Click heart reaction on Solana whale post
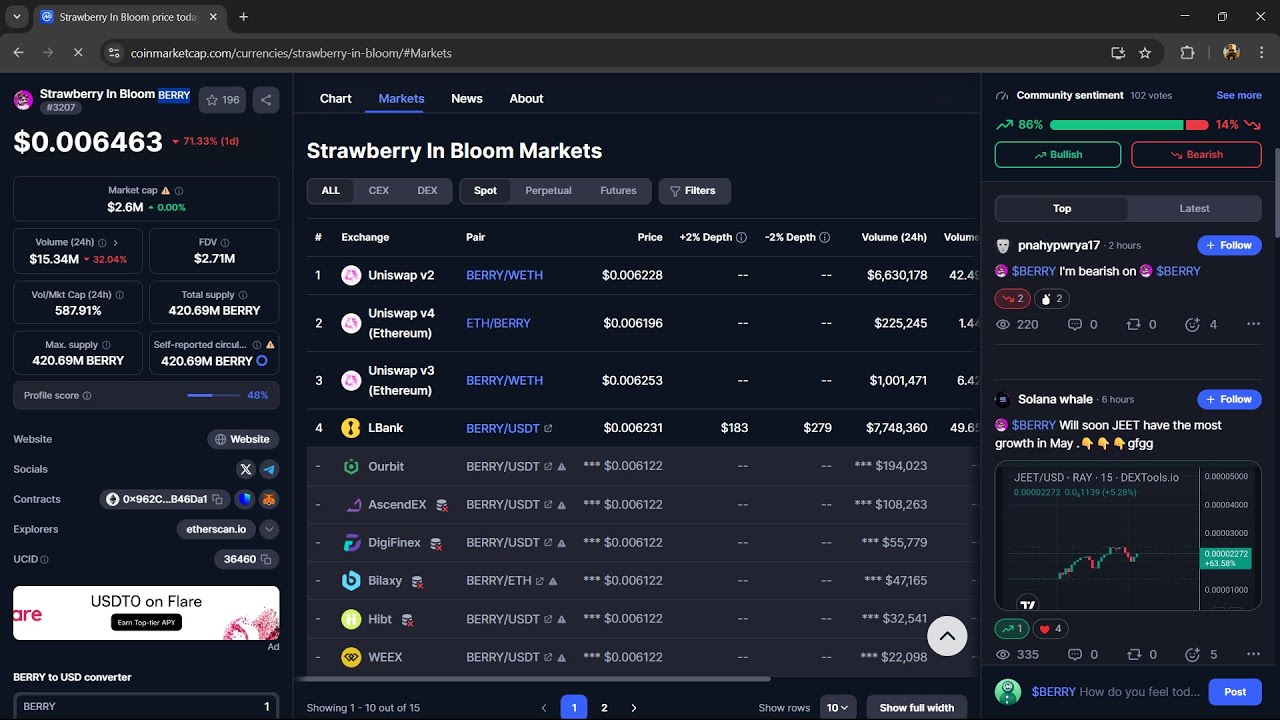This screenshot has height=720, width=1280. pos(1049,629)
